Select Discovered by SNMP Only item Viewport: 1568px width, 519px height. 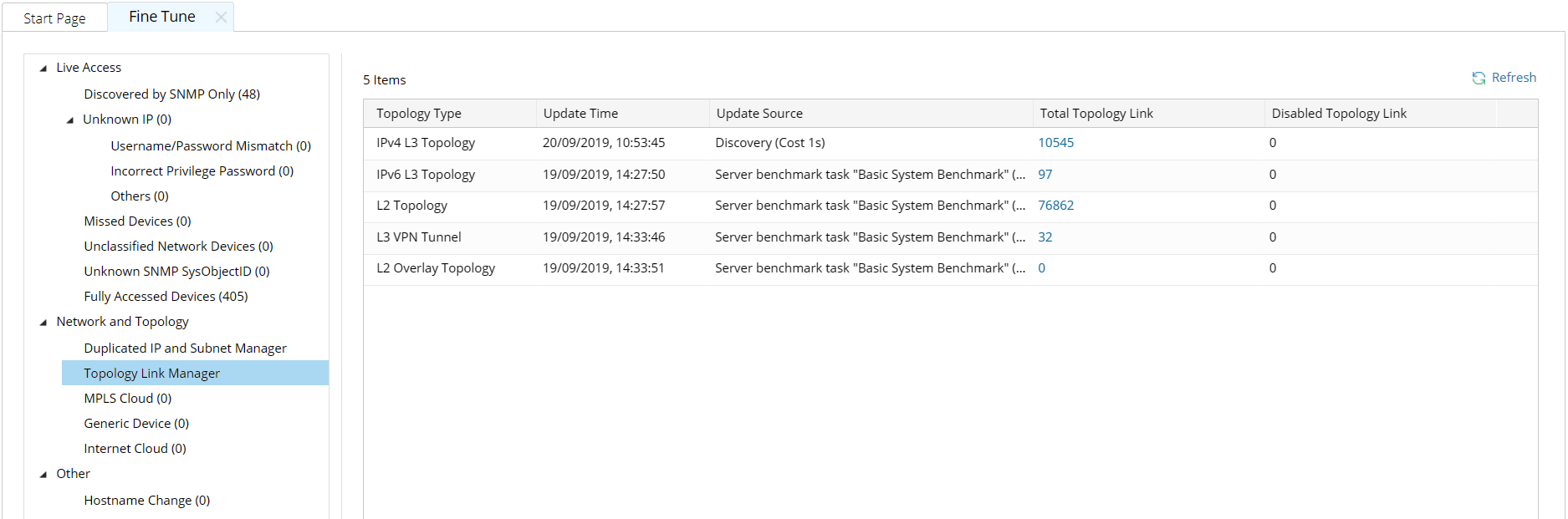pos(171,94)
